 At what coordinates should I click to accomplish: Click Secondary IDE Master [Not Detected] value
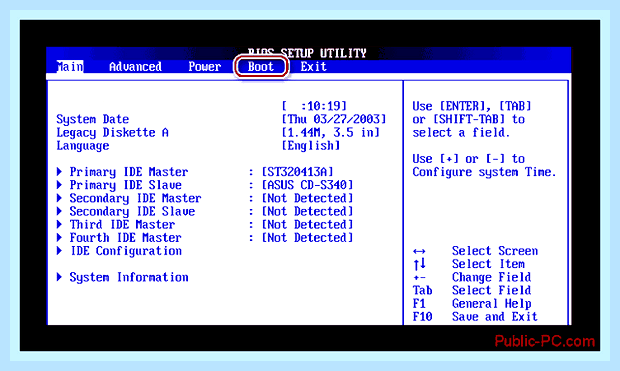pyautogui.click(x=307, y=198)
